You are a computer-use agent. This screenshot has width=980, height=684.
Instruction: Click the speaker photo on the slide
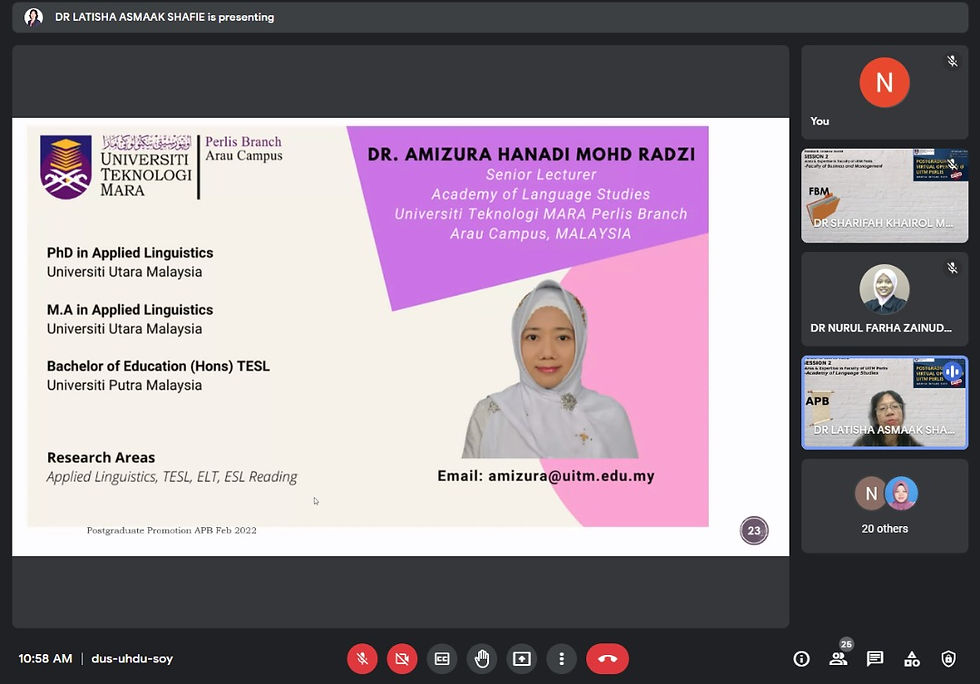pos(549,369)
